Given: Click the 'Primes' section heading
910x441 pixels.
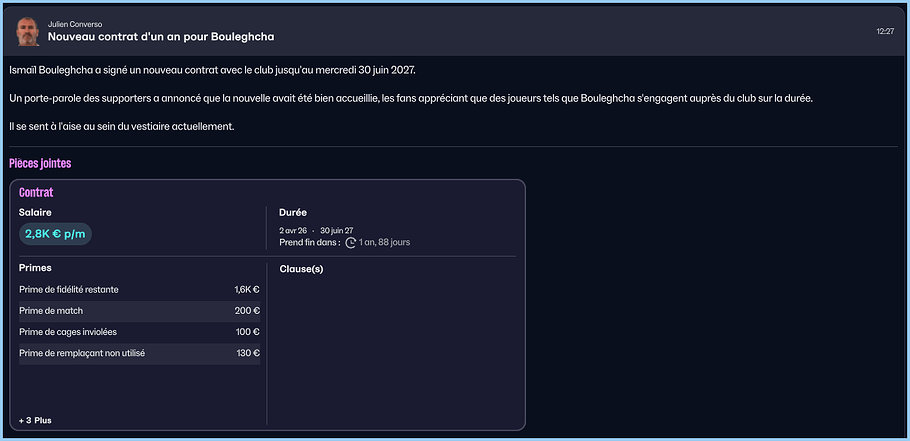Looking at the screenshot, I should click(x=35, y=268).
